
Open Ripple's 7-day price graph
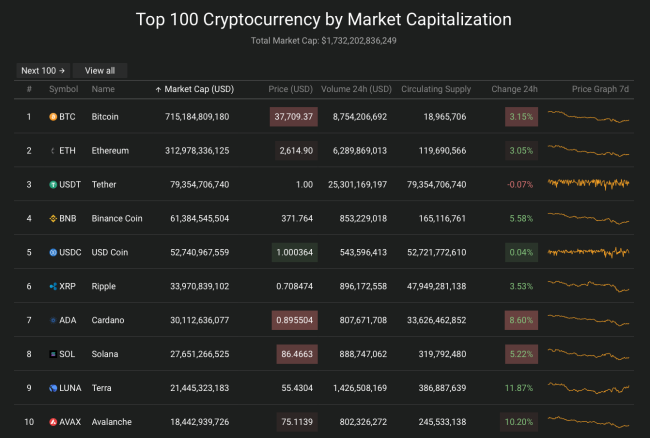[x=588, y=286]
